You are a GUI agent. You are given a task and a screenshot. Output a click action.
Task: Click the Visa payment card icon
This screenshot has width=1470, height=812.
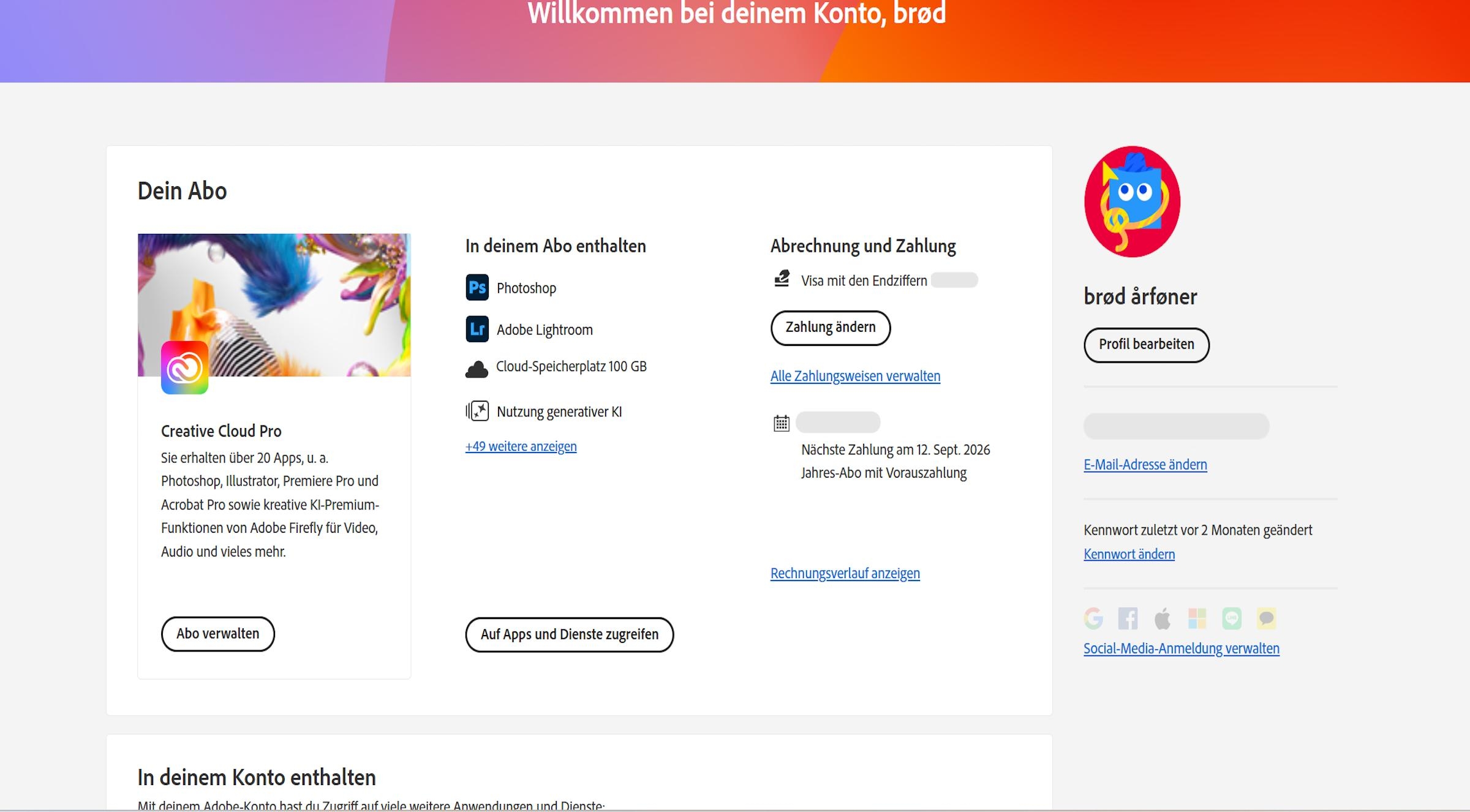coord(783,280)
